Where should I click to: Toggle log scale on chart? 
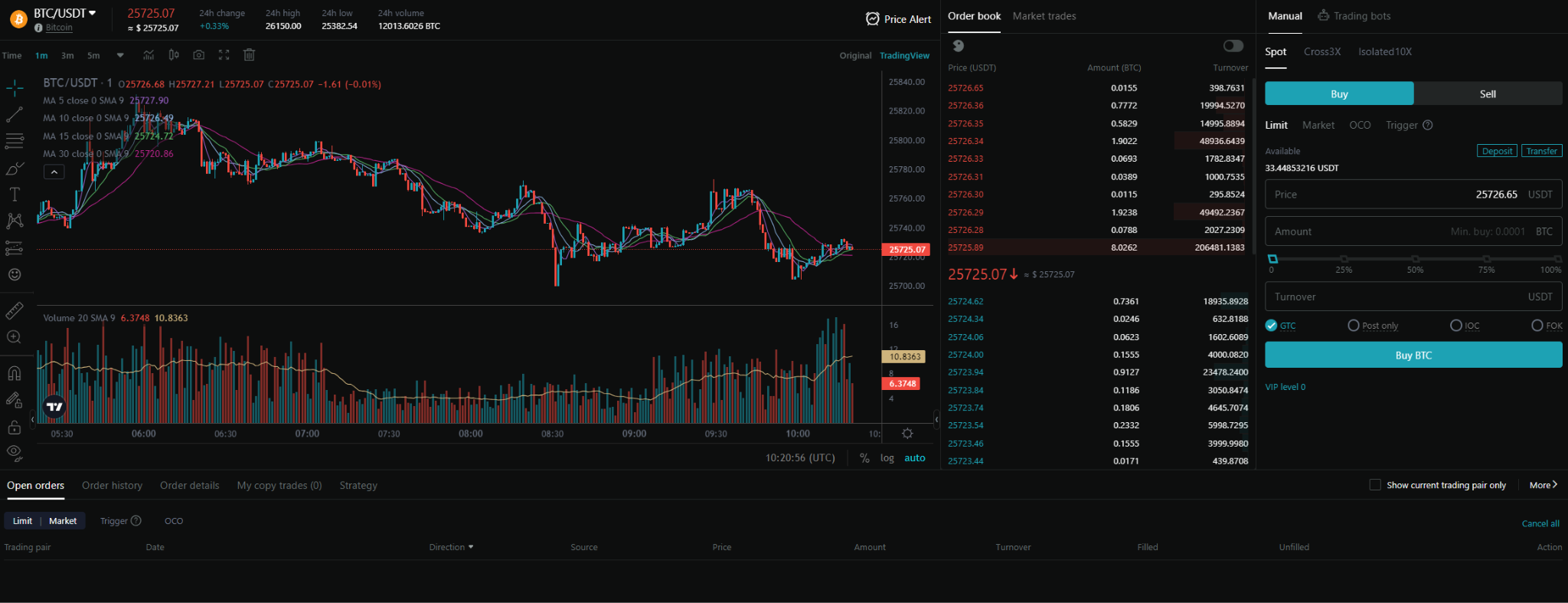coord(887,458)
